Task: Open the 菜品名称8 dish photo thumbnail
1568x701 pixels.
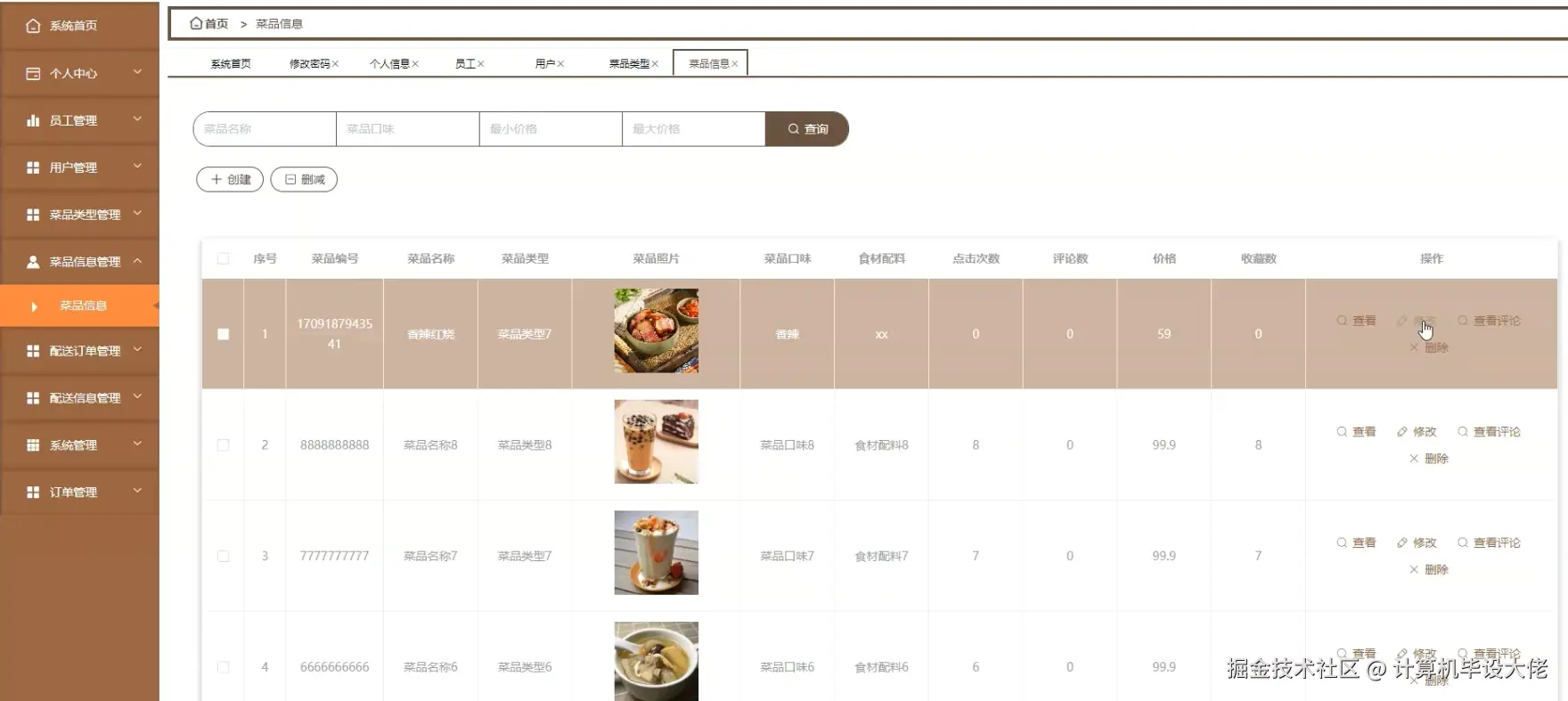Action: click(657, 442)
